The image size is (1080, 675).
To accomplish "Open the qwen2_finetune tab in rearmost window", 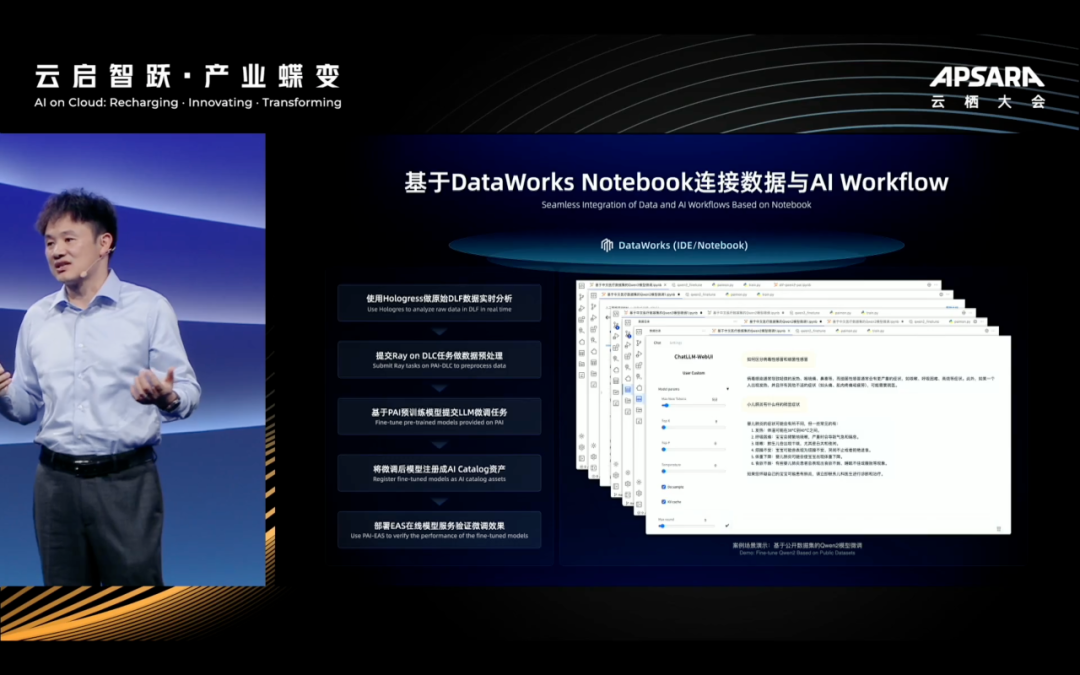I will click(x=687, y=284).
